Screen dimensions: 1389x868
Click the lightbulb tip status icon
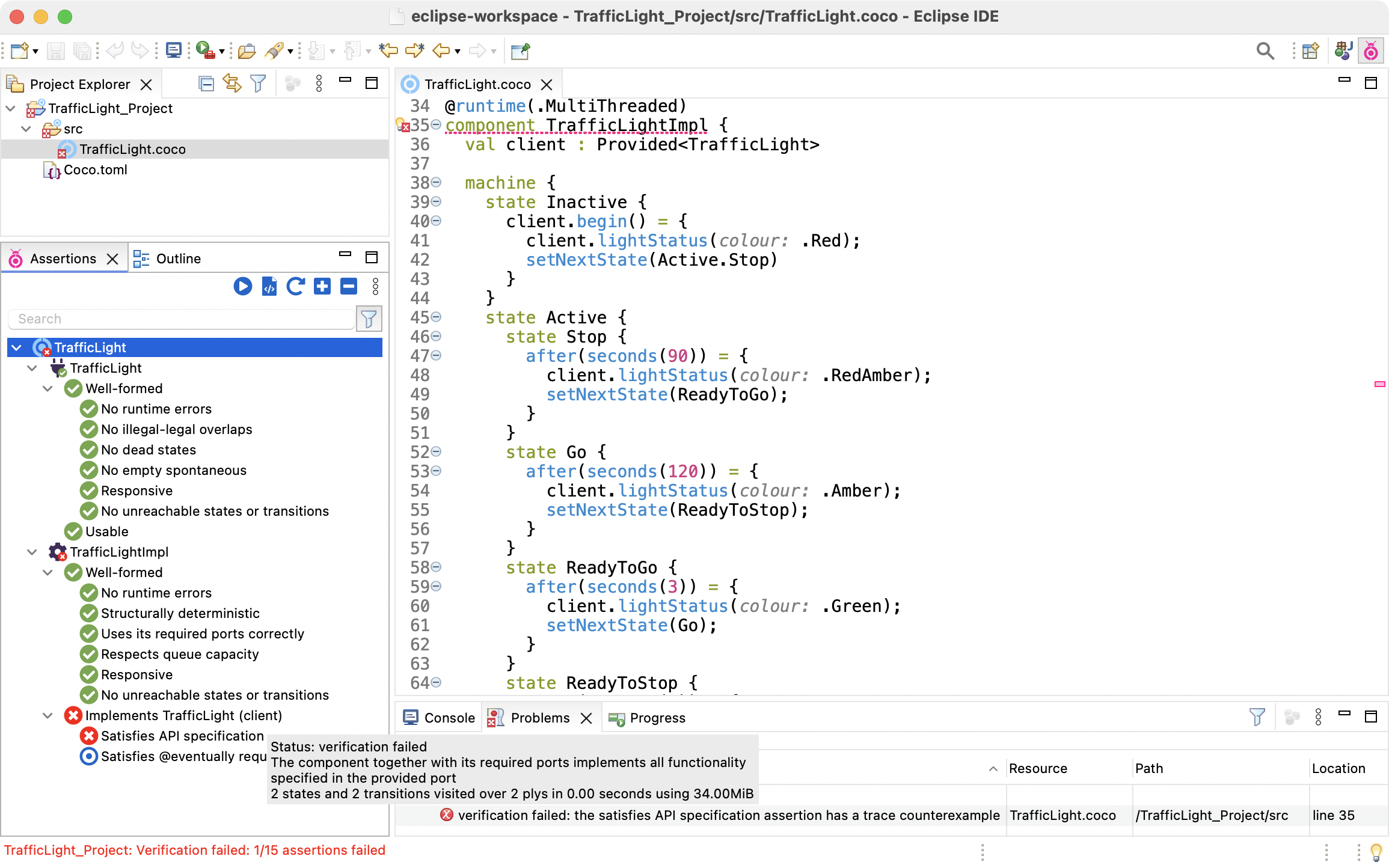click(x=1376, y=852)
